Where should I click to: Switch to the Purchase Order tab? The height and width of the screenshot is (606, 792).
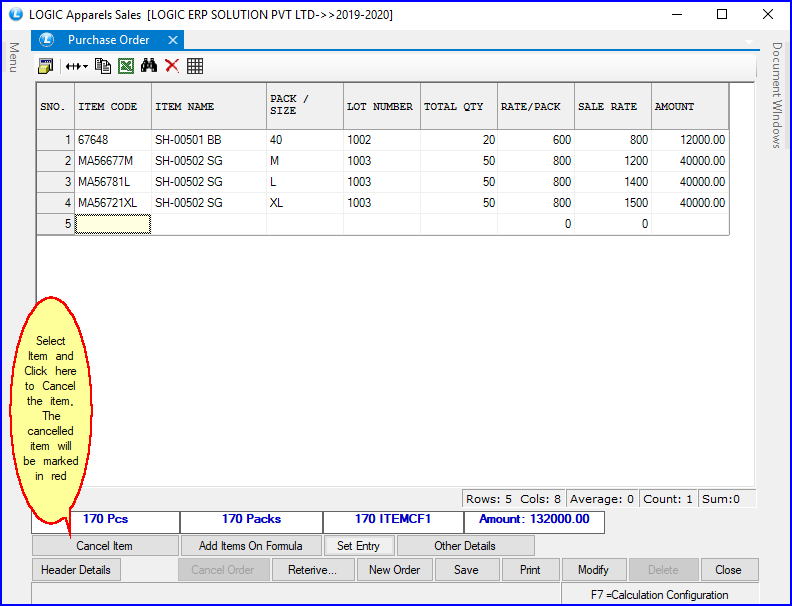pos(109,40)
